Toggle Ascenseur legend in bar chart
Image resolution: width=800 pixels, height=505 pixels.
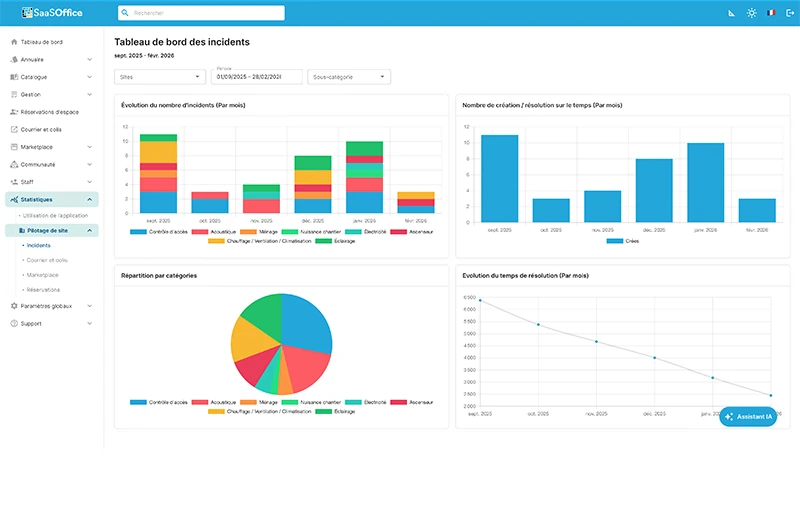tap(412, 232)
